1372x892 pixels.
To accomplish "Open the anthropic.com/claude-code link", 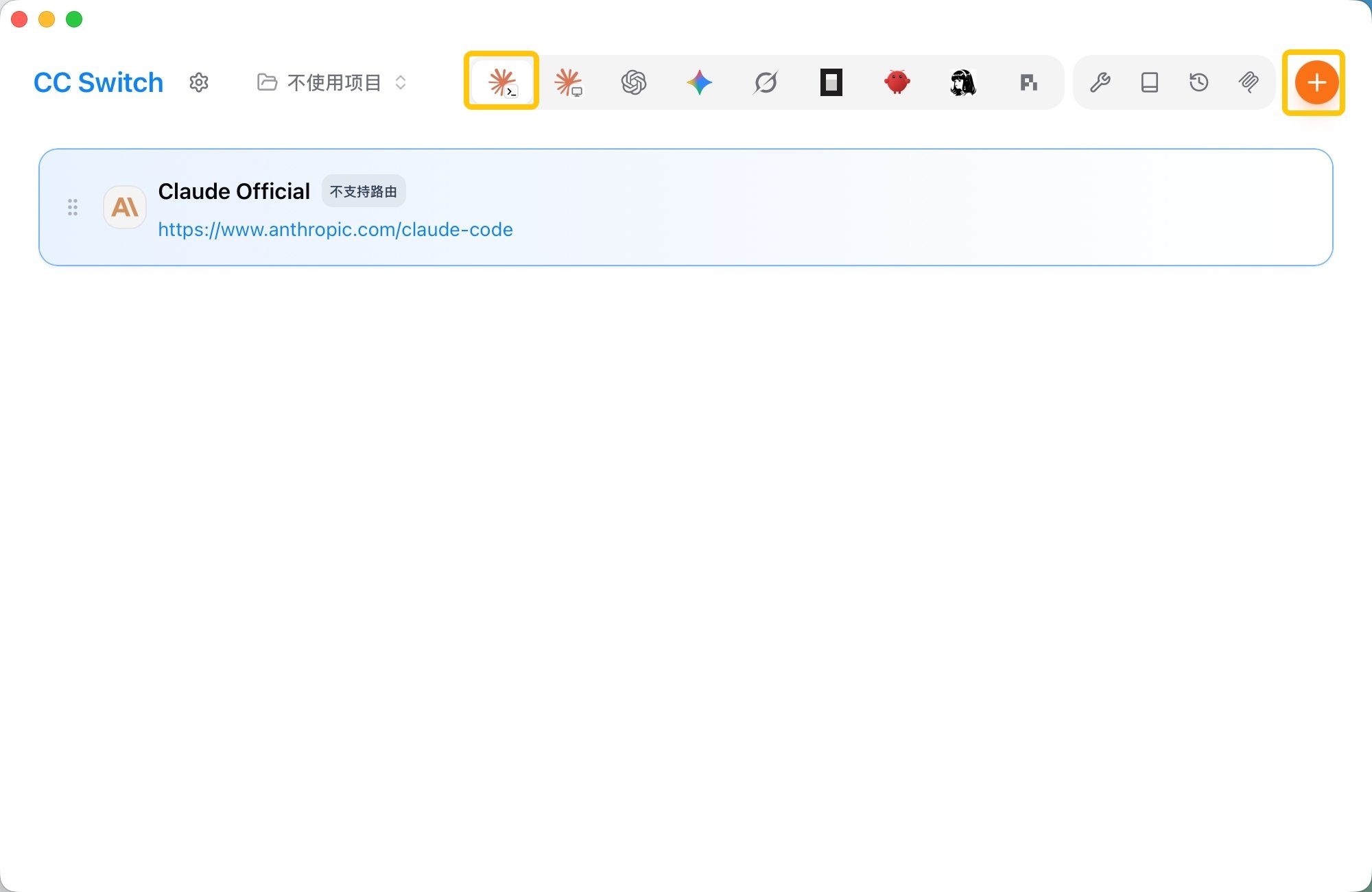I will pos(335,229).
